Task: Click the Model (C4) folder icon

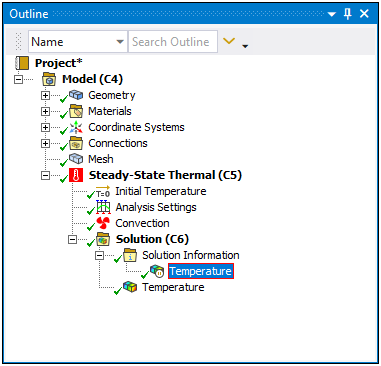Action: [49, 79]
